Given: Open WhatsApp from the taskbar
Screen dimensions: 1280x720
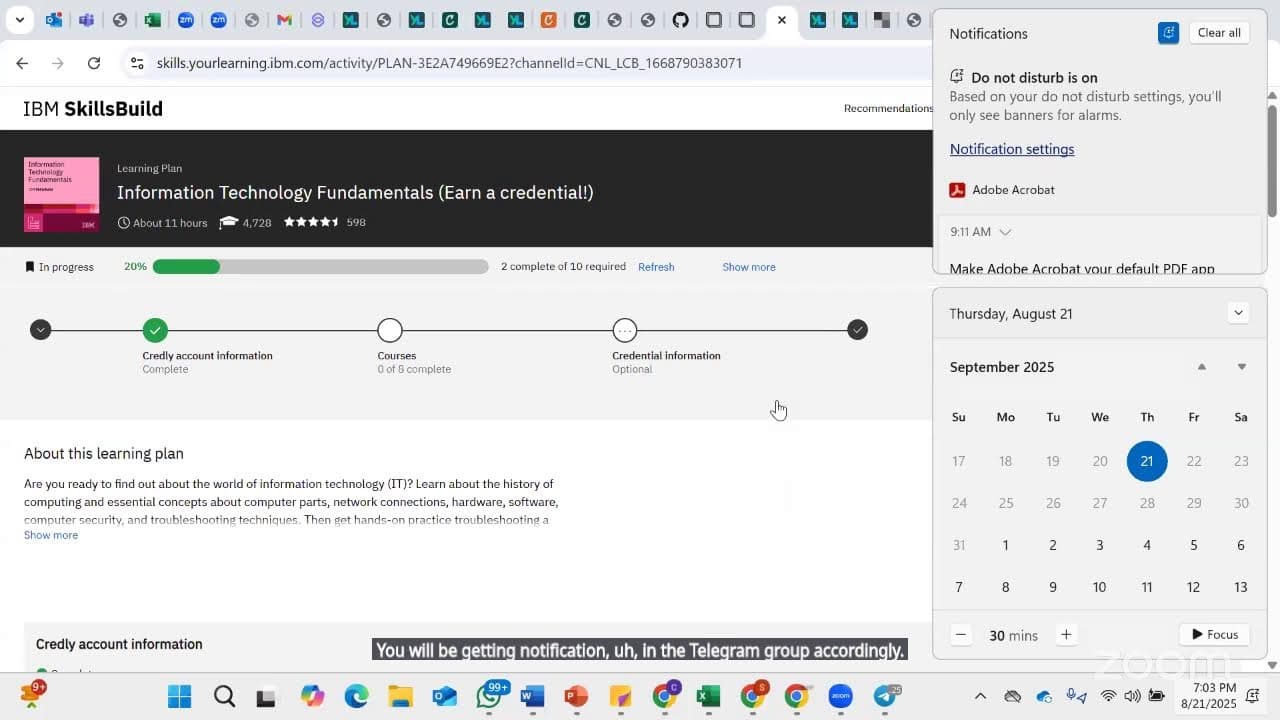Looking at the screenshot, I should tap(489, 696).
